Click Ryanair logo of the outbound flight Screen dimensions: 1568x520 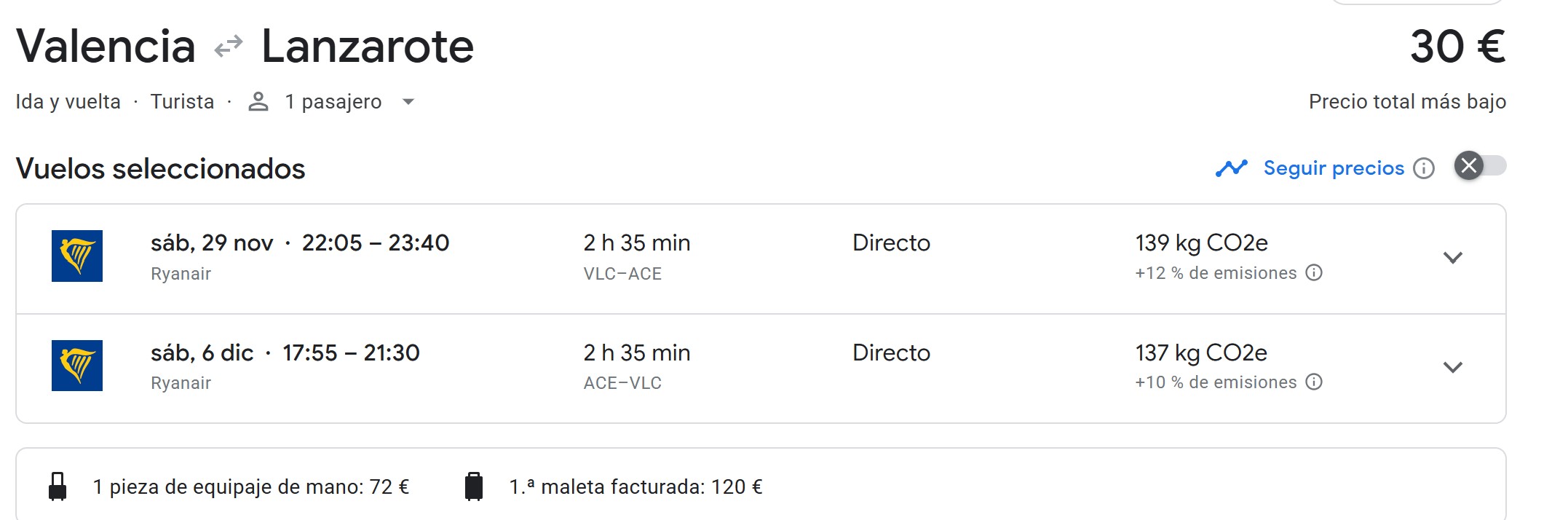point(77,256)
